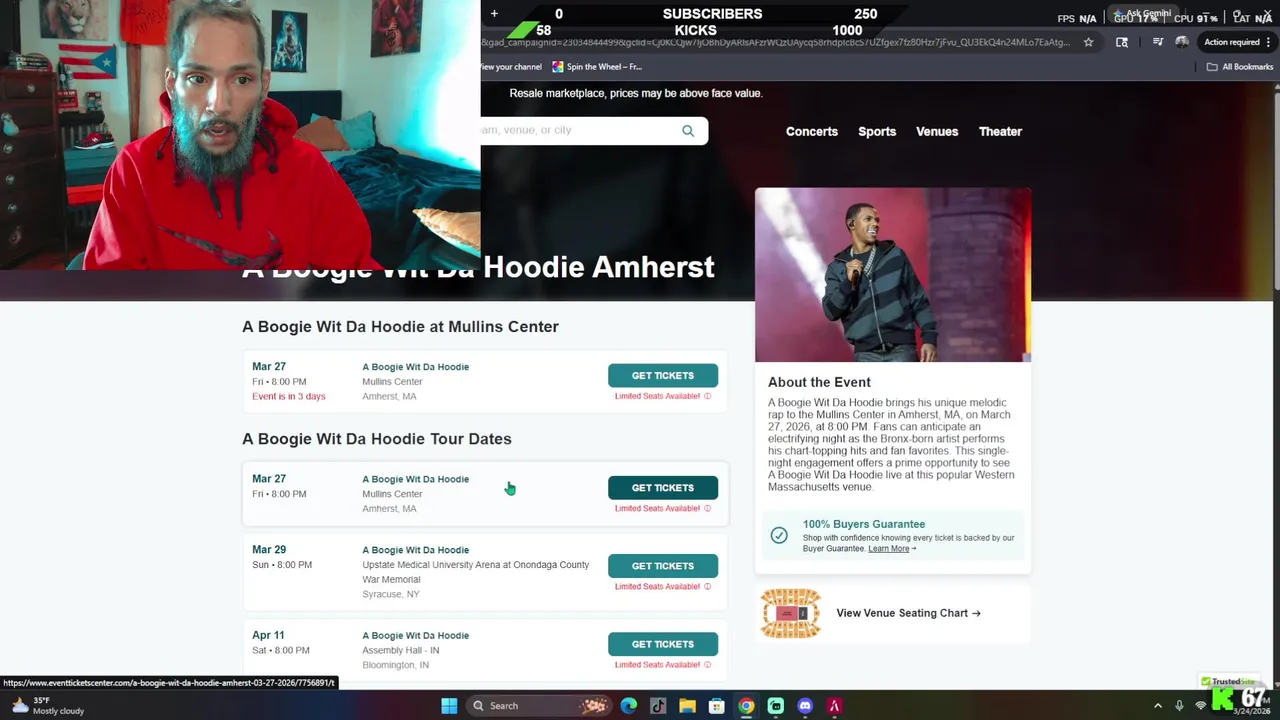Open the media control music icon
The height and width of the screenshot is (720, 1280).
1158,42
